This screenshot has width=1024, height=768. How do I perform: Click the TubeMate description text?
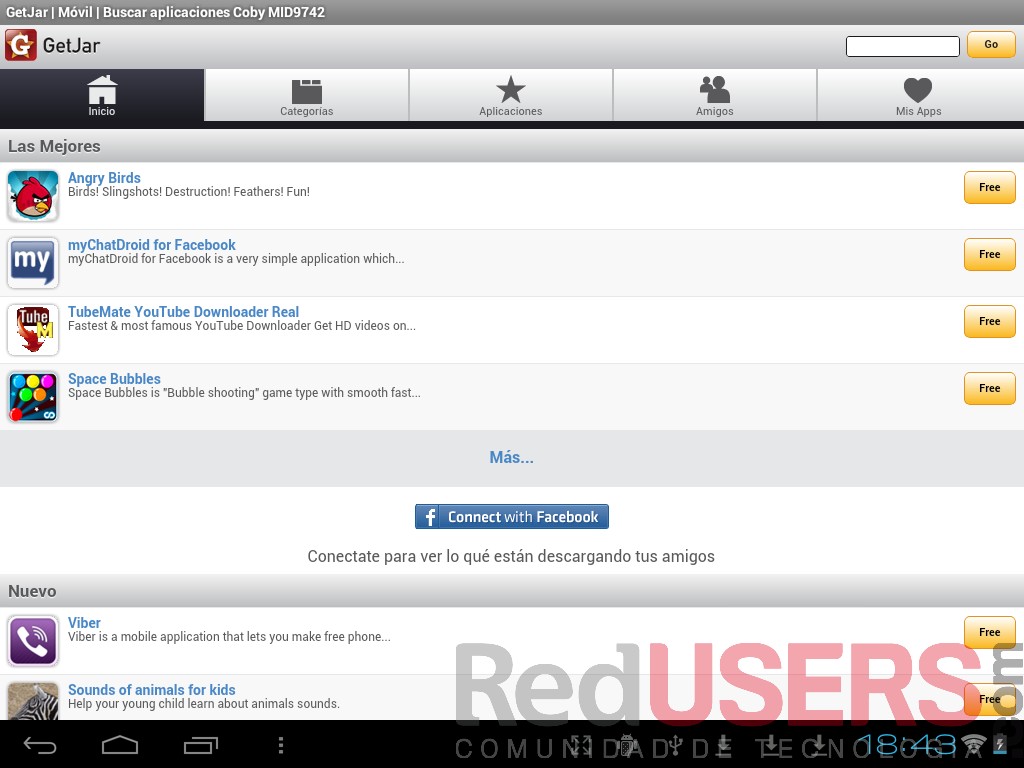click(242, 326)
